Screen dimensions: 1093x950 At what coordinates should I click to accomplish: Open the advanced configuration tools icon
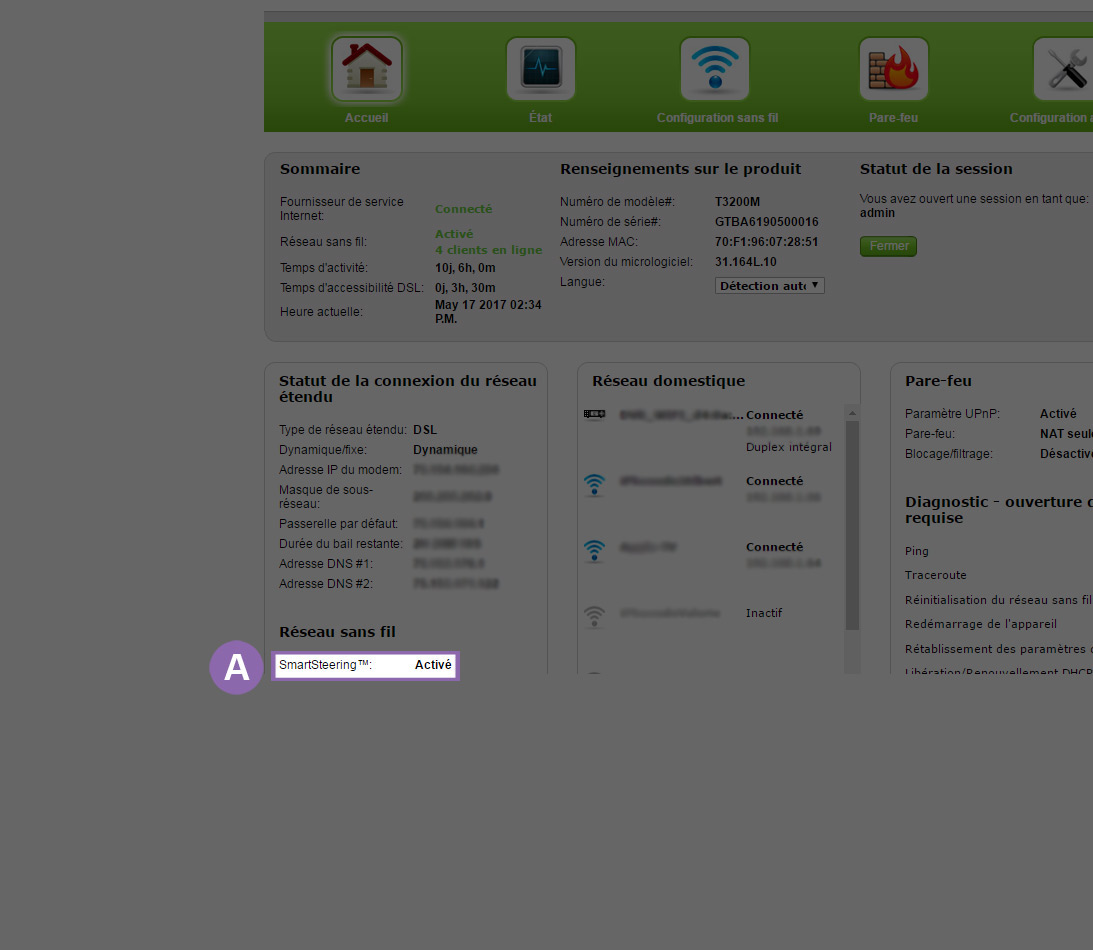tap(1064, 69)
